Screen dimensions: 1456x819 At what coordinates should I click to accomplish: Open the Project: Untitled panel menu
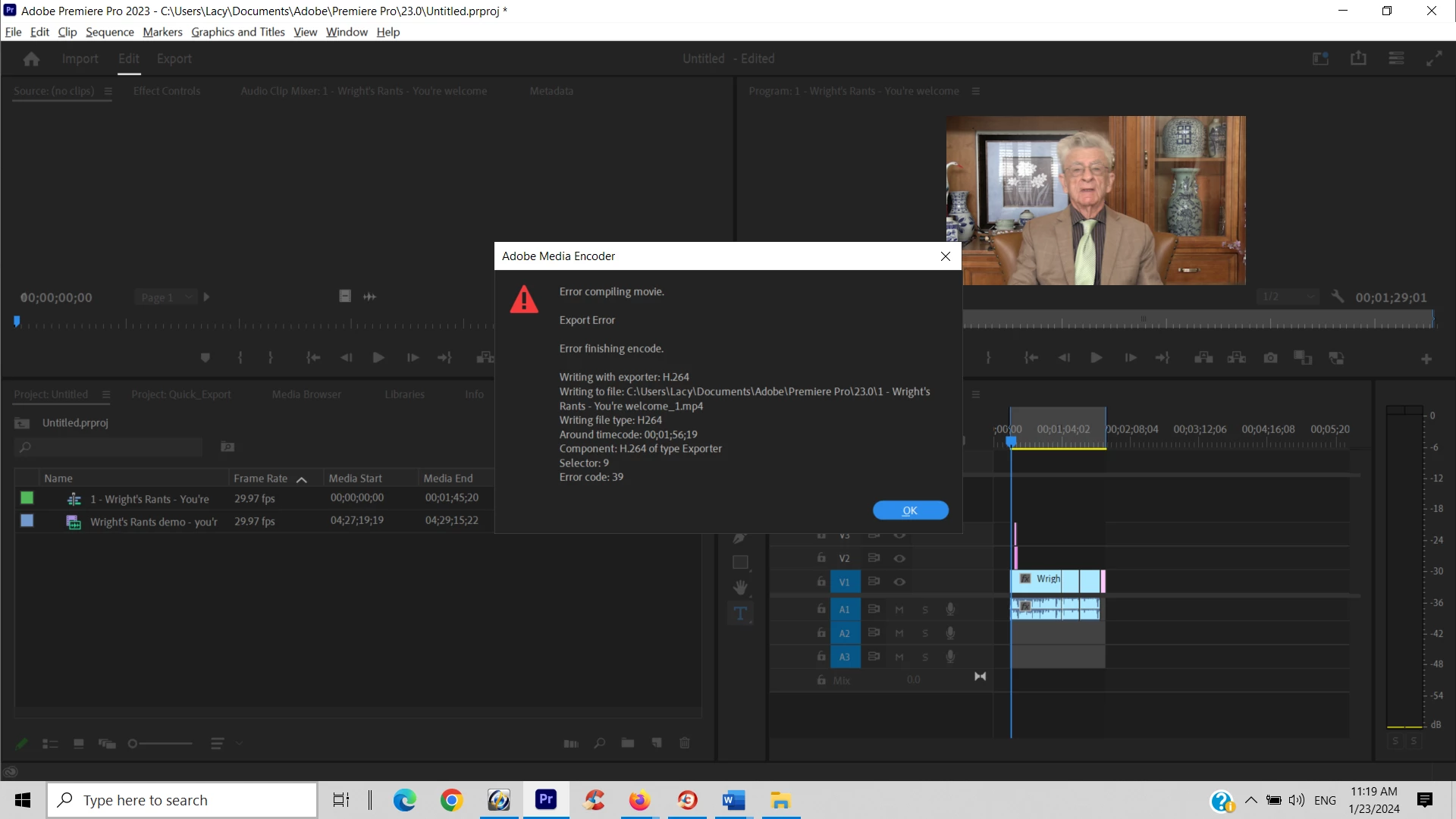tap(106, 394)
